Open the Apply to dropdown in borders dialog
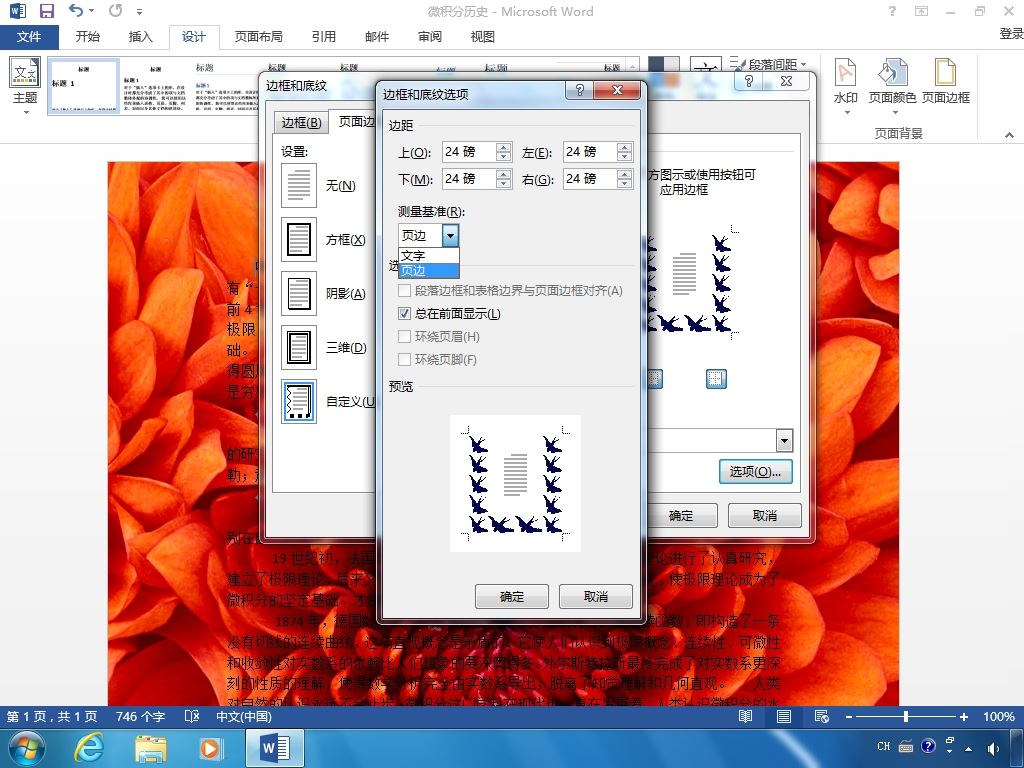Image resolution: width=1024 pixels, height=768 pixels. pos(784,440)
